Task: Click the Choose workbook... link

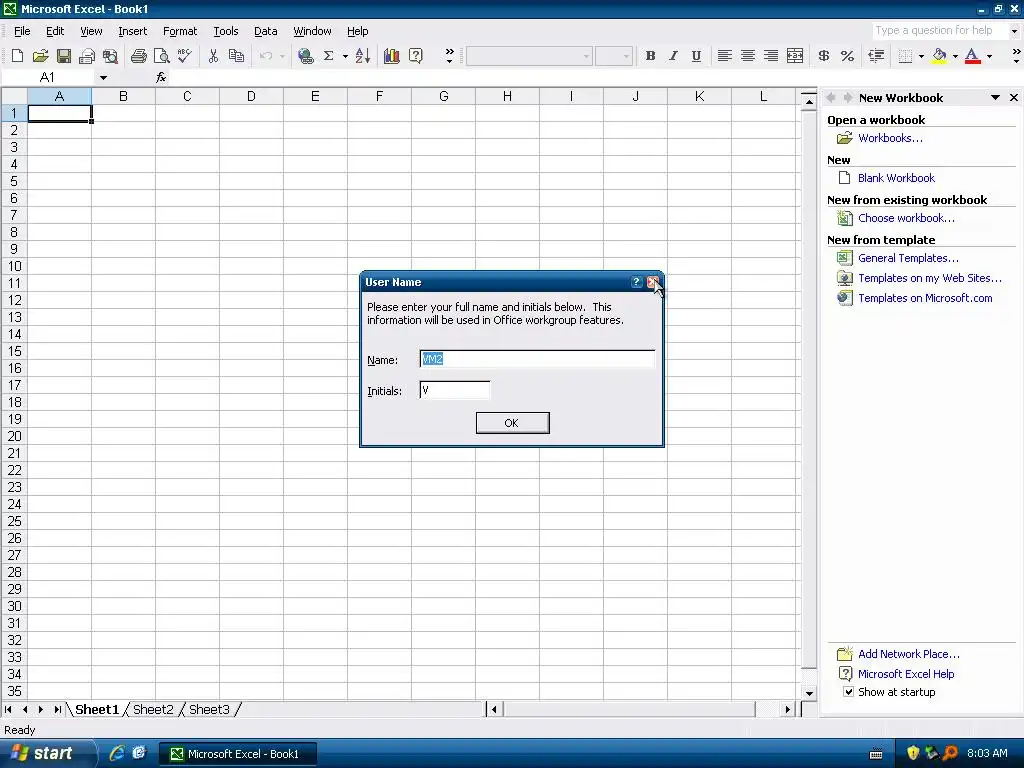Action: click(906, 218)
